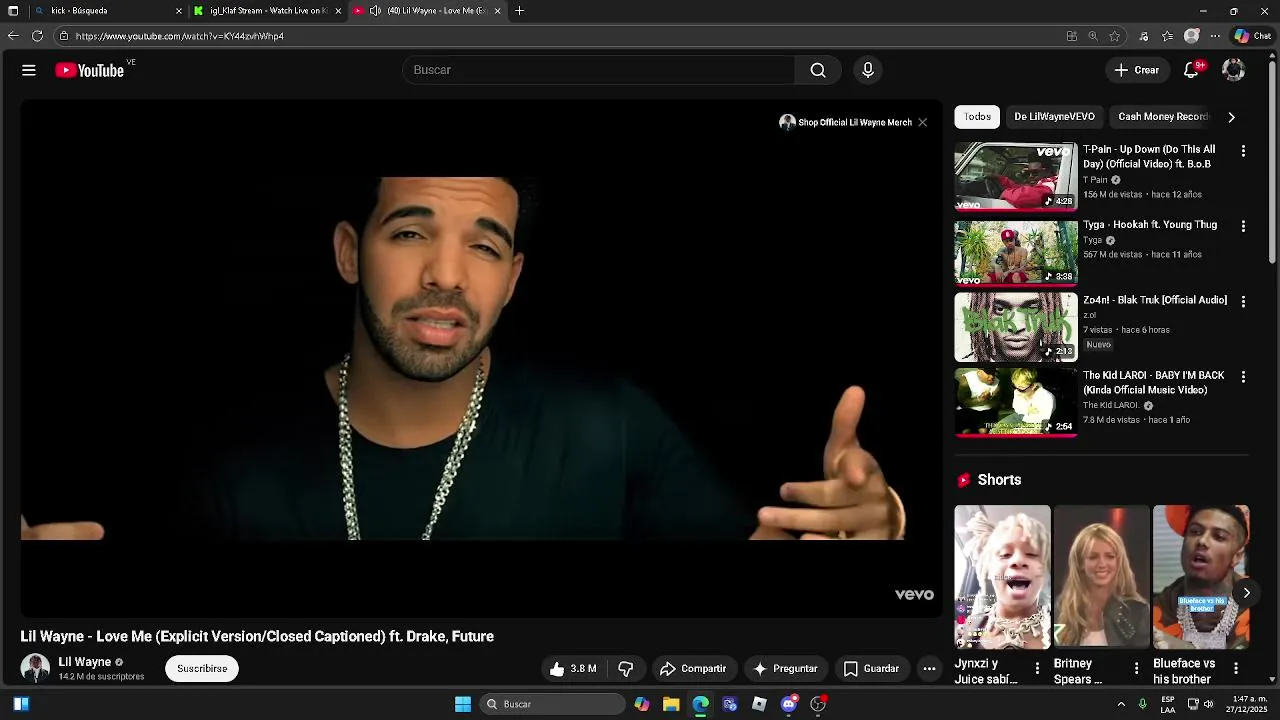The image size is (1280, 720).
Task: Select the Todos filter chip
Action: (x=977, y=117)
